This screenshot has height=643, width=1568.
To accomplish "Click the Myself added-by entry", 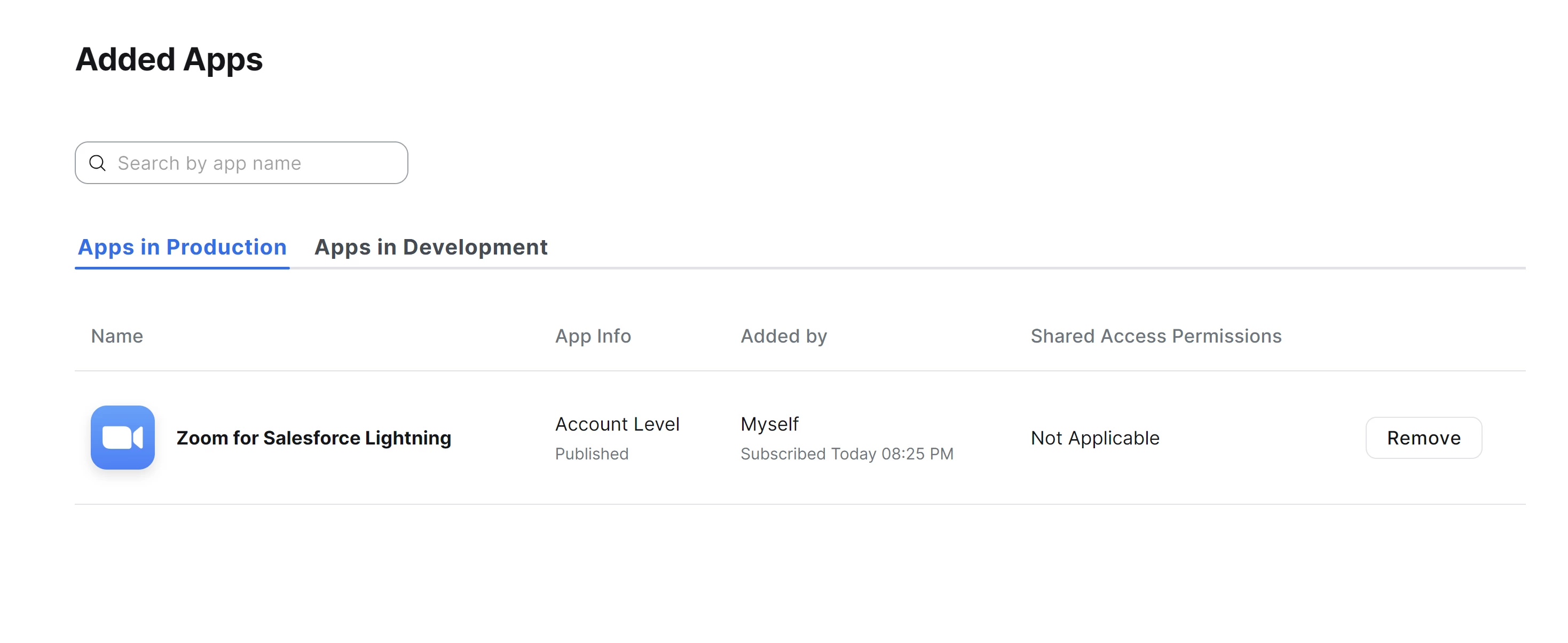I will pyautogui.click(x=769, y=424).
